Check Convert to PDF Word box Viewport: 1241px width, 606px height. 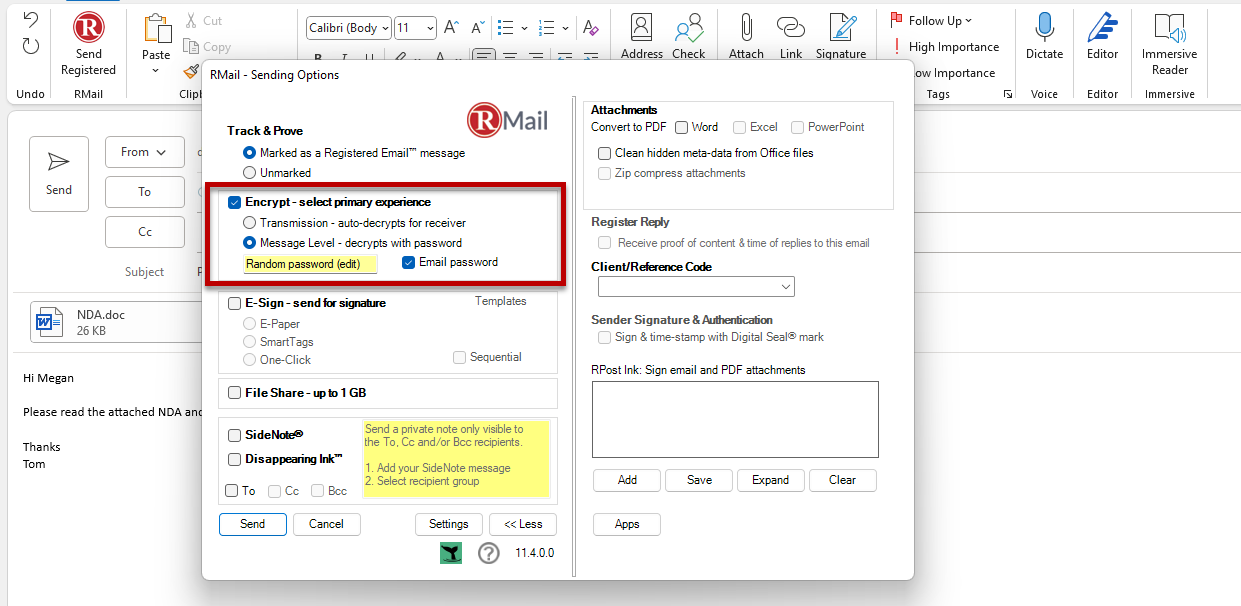(681, 127)
